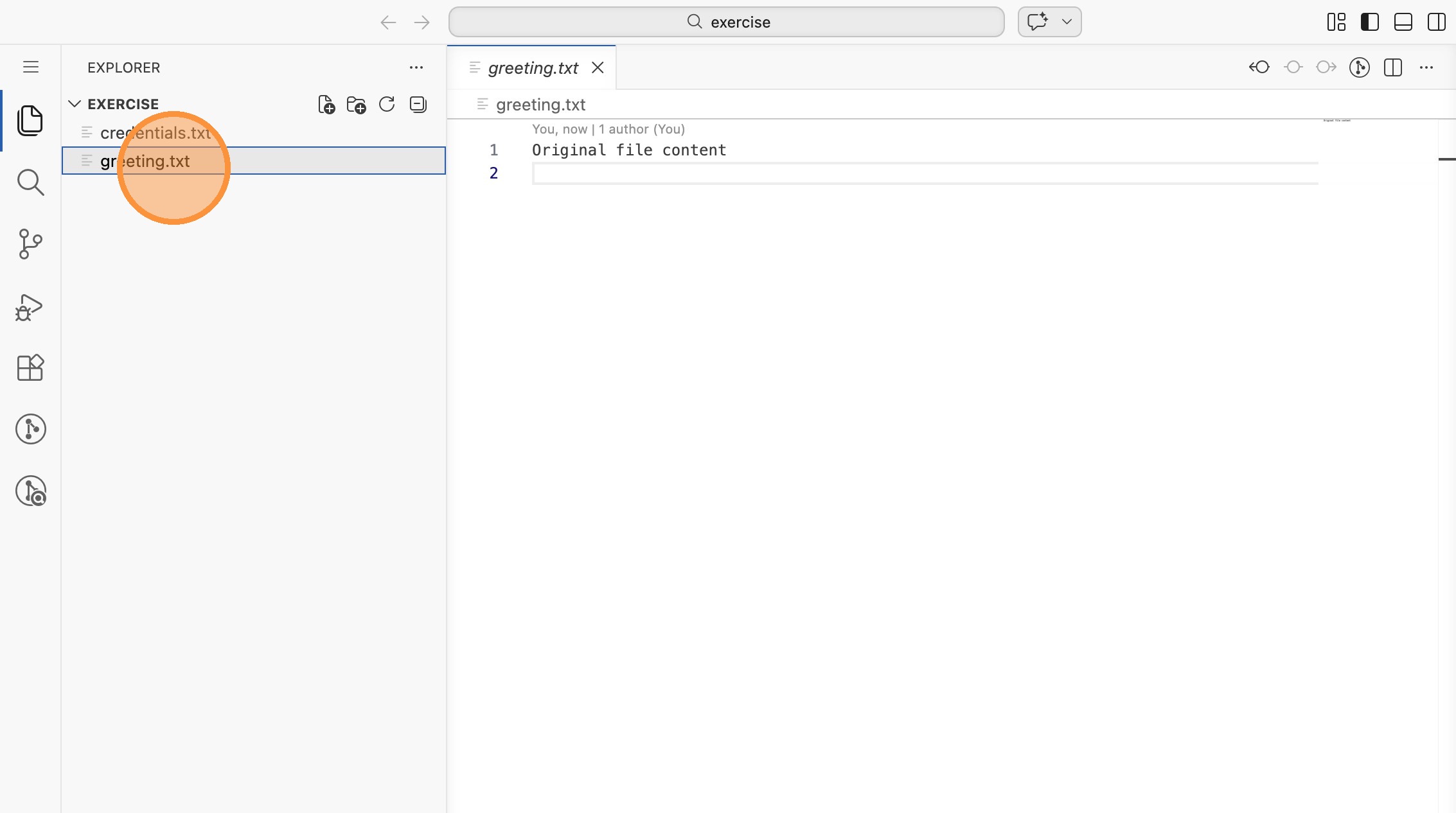The width and height of the screenshot is (1456, 813).
Task: Click New File icon in Explorer
Action: coord(326,105)
